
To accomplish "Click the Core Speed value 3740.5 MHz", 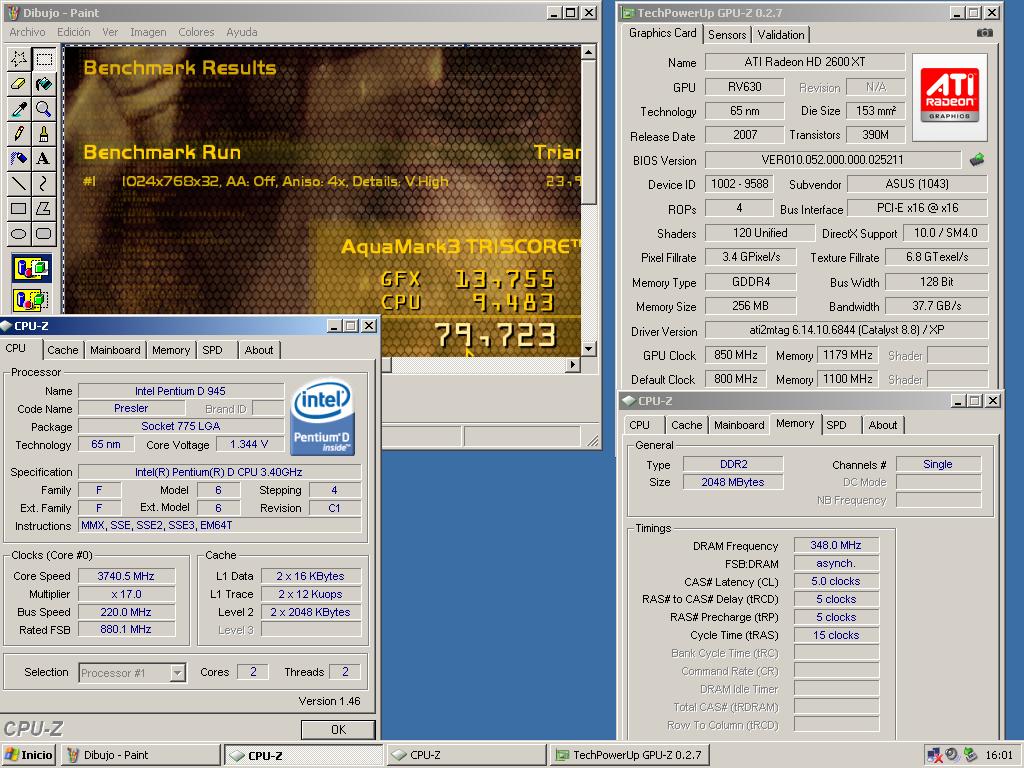I will 126,576.
